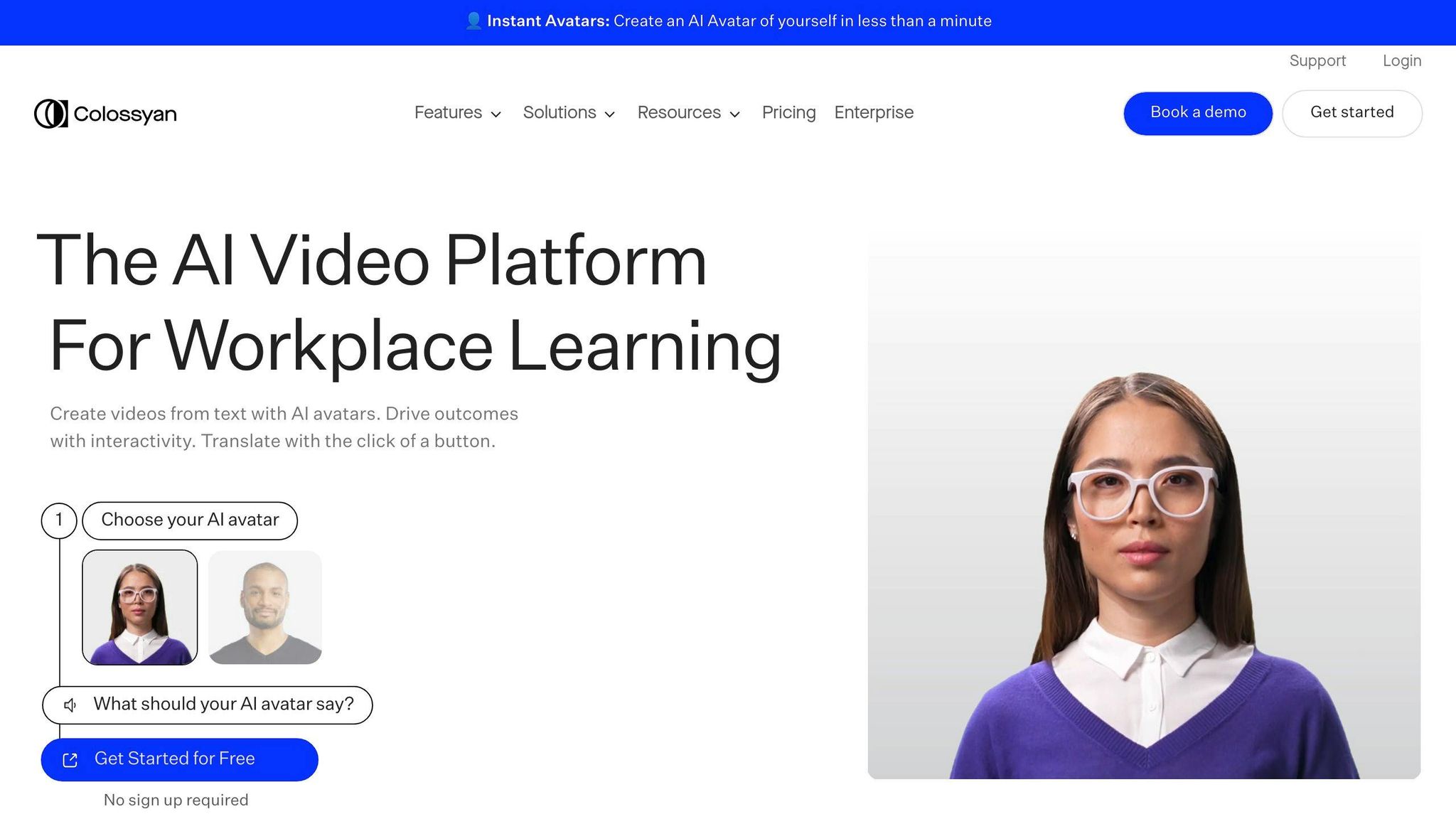Go to the Pricing page
This screenshot has height=819, width=1456.
[788, 113]
